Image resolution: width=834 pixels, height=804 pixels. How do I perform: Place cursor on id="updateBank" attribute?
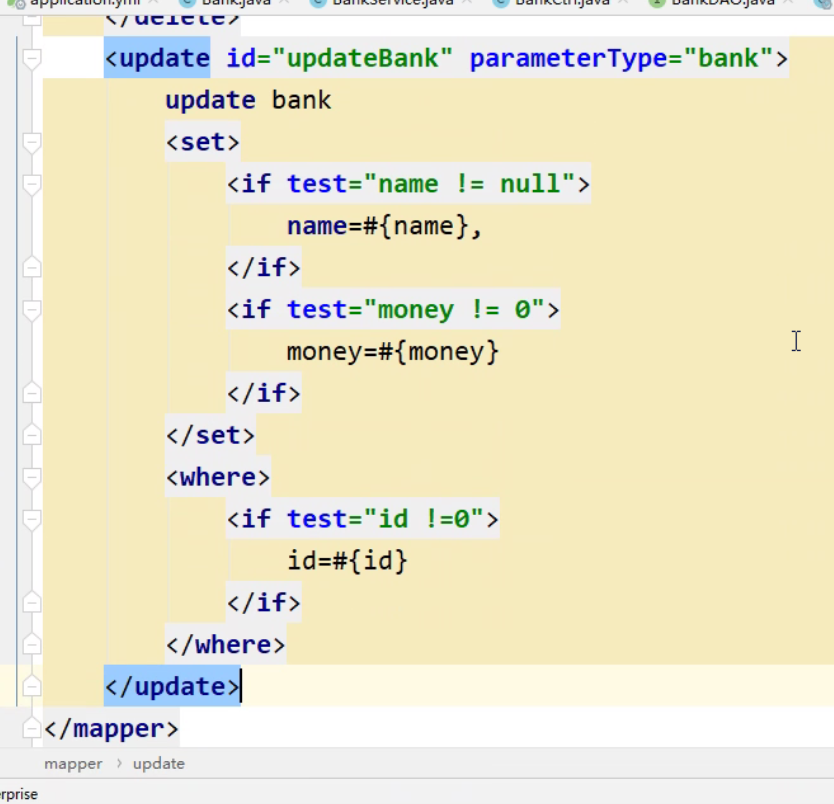pos(339,58)
